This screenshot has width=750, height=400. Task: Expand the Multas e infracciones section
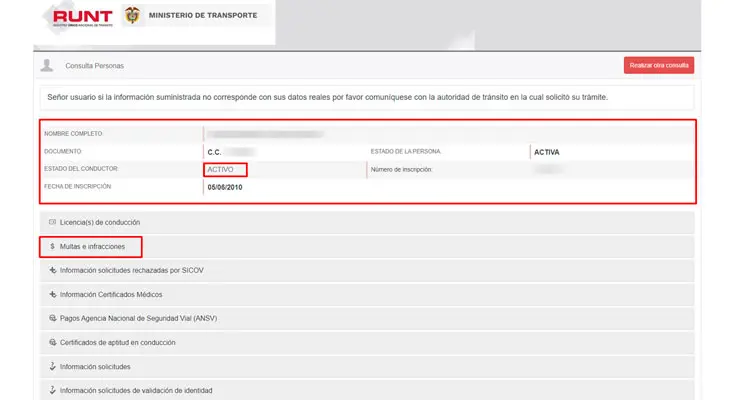367,246
